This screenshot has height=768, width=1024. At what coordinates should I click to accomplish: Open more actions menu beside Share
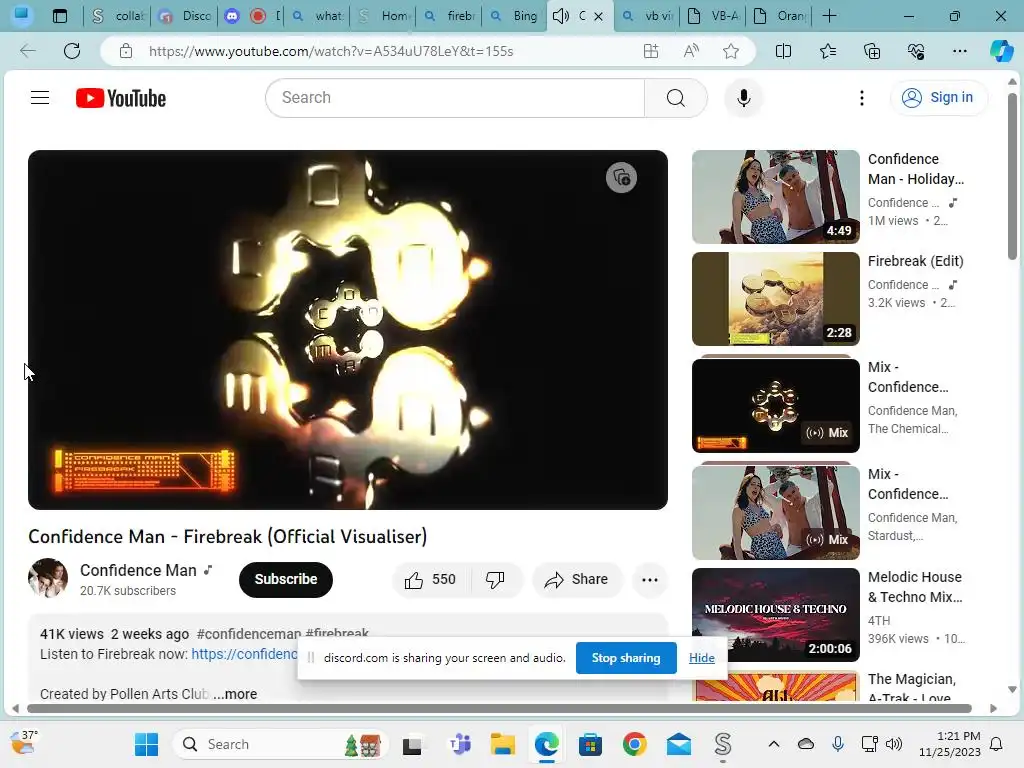click(x=650, y=580)
